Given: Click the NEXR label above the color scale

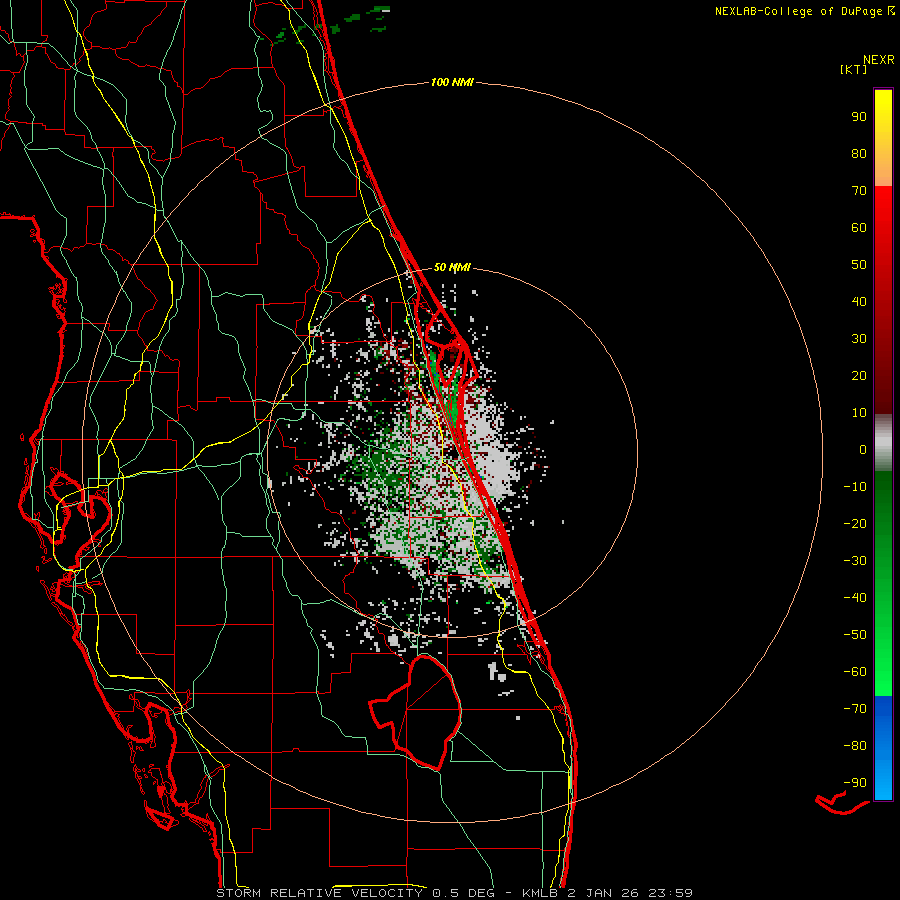Looking at the screenshot, I should tap(879, 60).
